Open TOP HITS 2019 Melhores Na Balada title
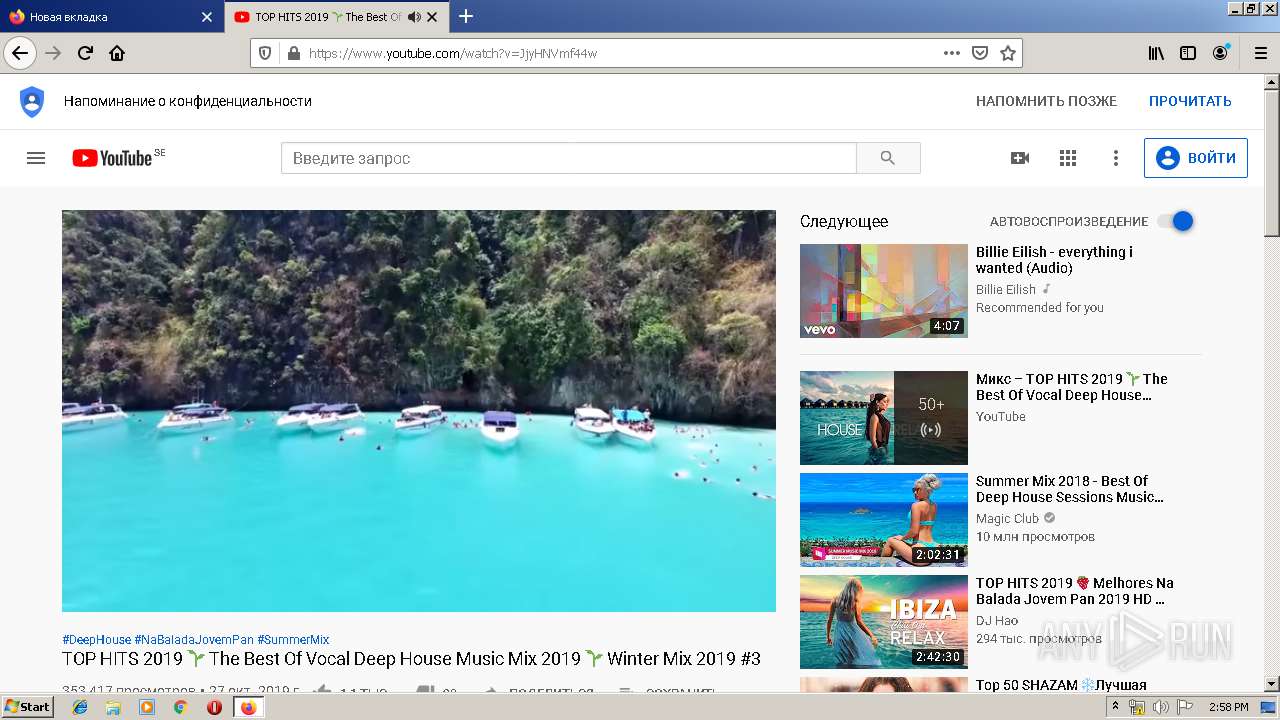Screen dimensions: 1280x720 1075,591
